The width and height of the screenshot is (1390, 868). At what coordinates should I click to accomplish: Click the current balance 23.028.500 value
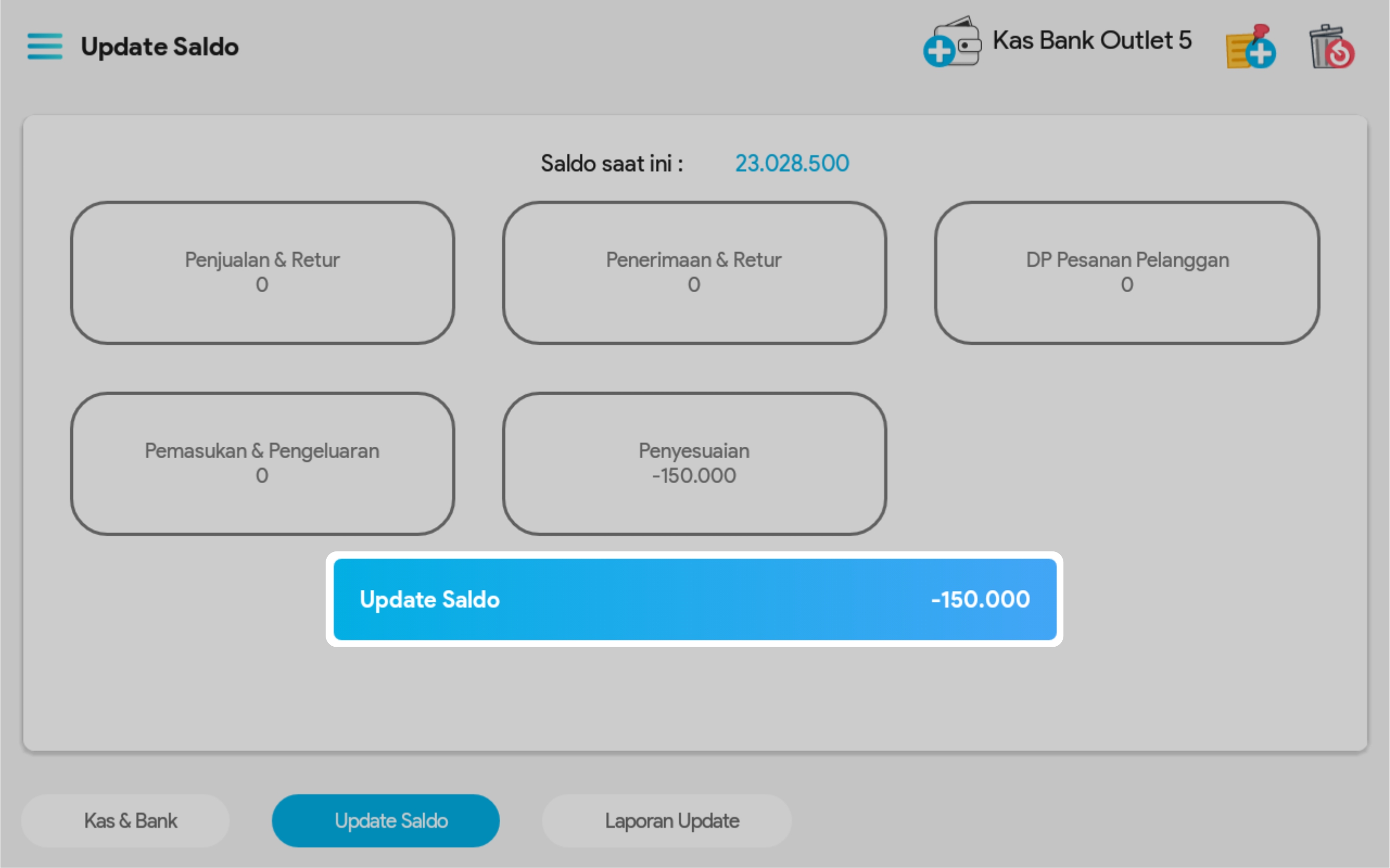click(792, 163)
